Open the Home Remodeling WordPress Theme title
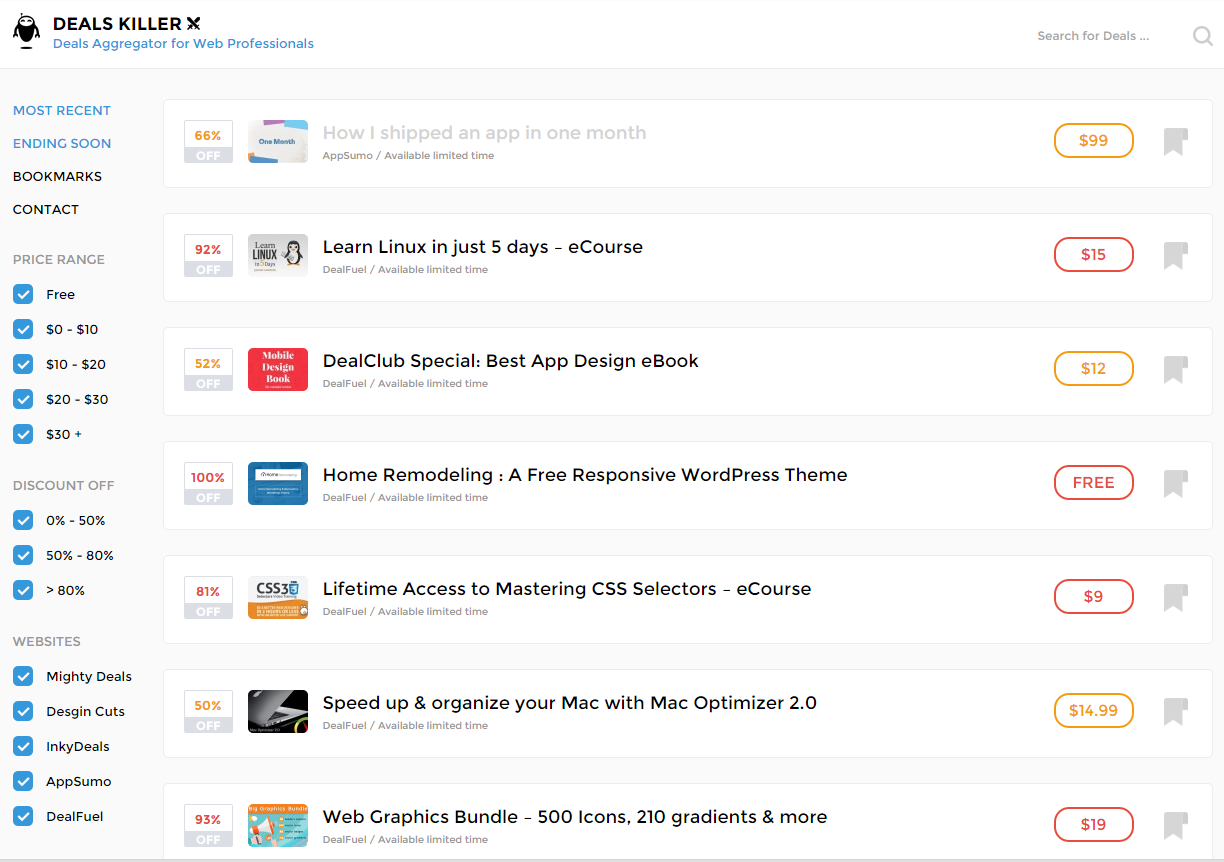1224x862 pixels. pyautogui.click(x=585, y=475)
